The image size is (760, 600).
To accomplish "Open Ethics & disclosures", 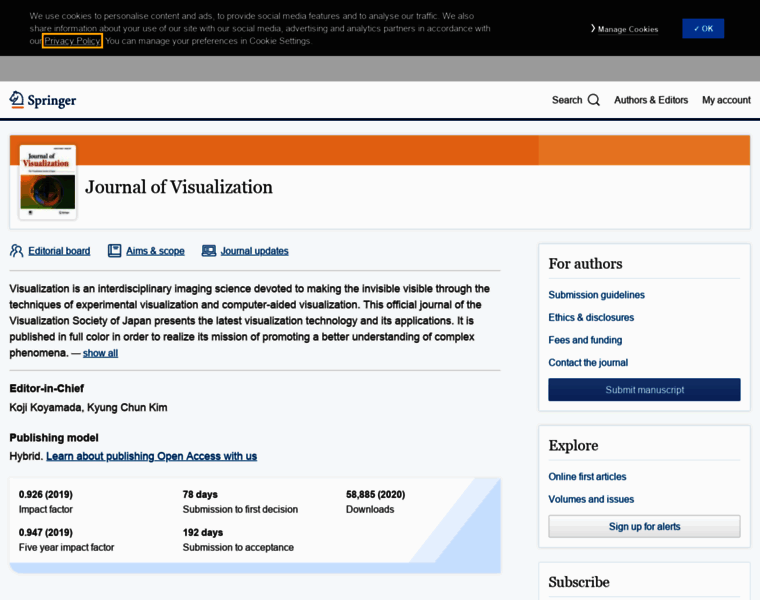I will pyautogui.click(x=591, y=317).
